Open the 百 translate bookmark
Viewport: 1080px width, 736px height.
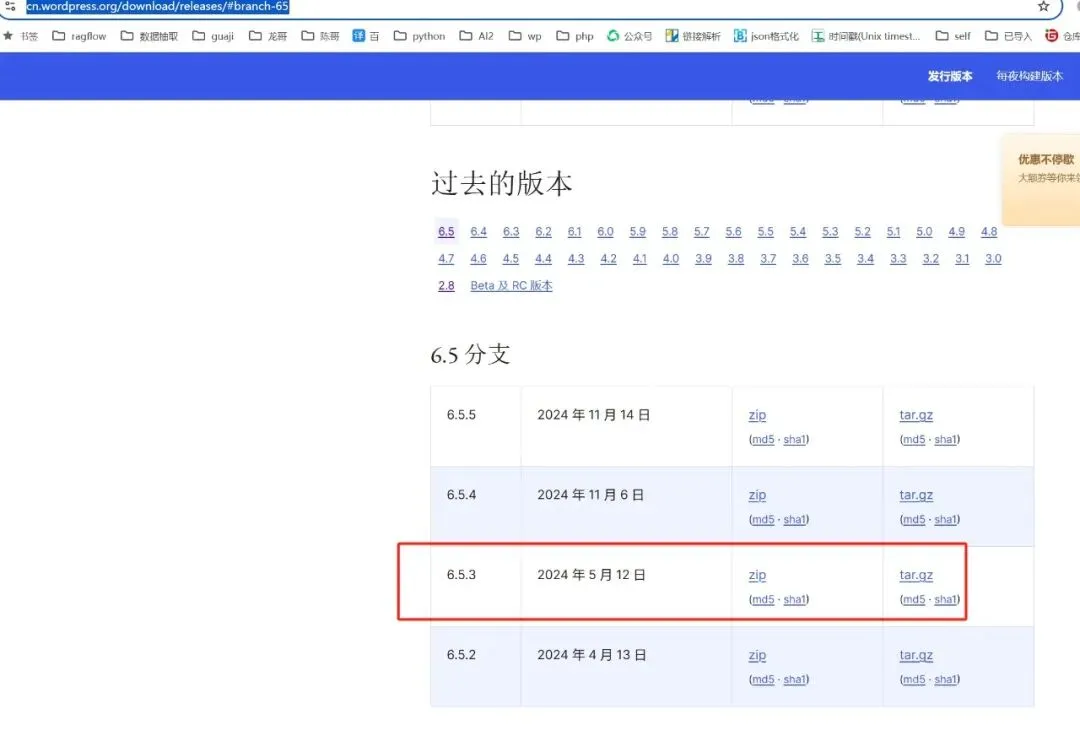click(366, 36)
